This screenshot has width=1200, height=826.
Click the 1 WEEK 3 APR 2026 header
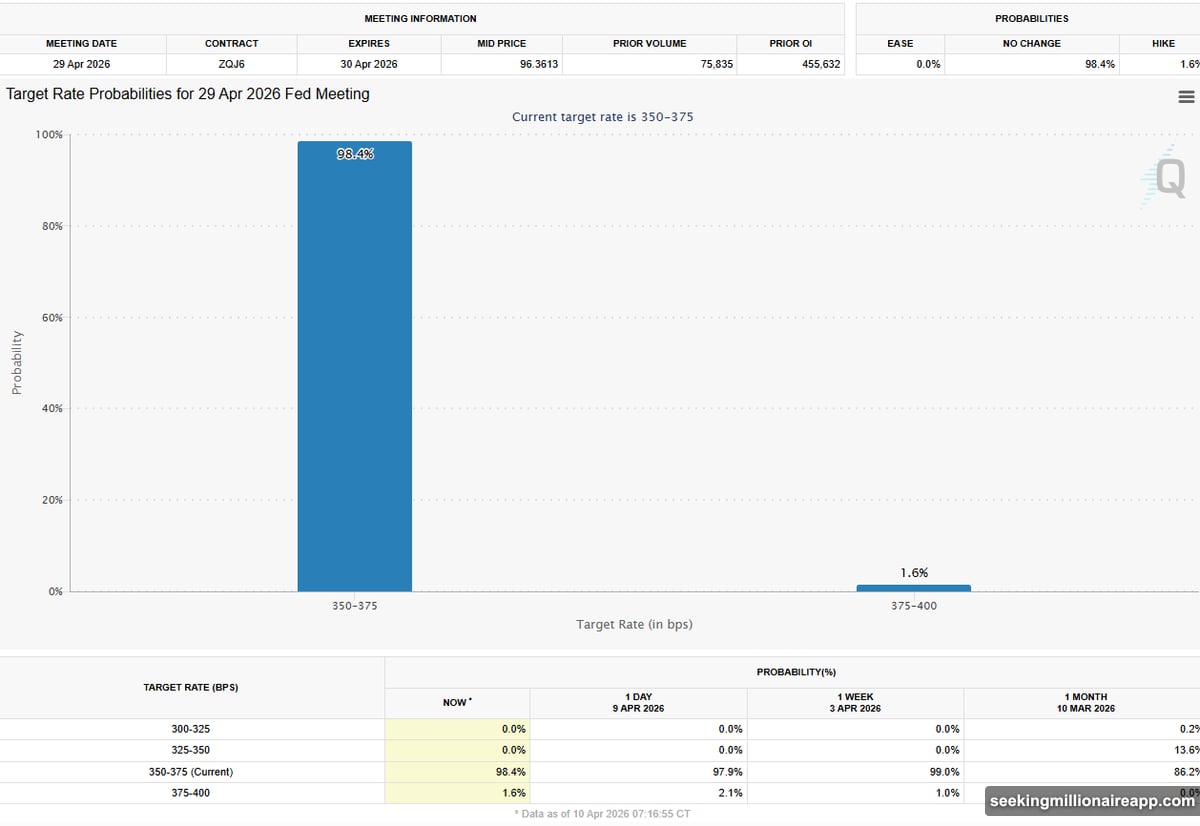pos(855,702)
